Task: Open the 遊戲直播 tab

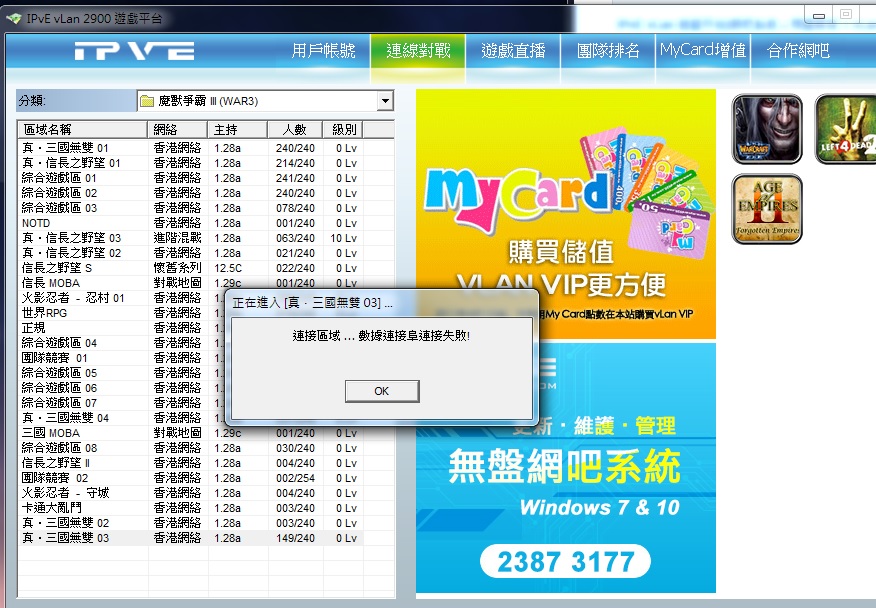Action: [x=513, y=51]
